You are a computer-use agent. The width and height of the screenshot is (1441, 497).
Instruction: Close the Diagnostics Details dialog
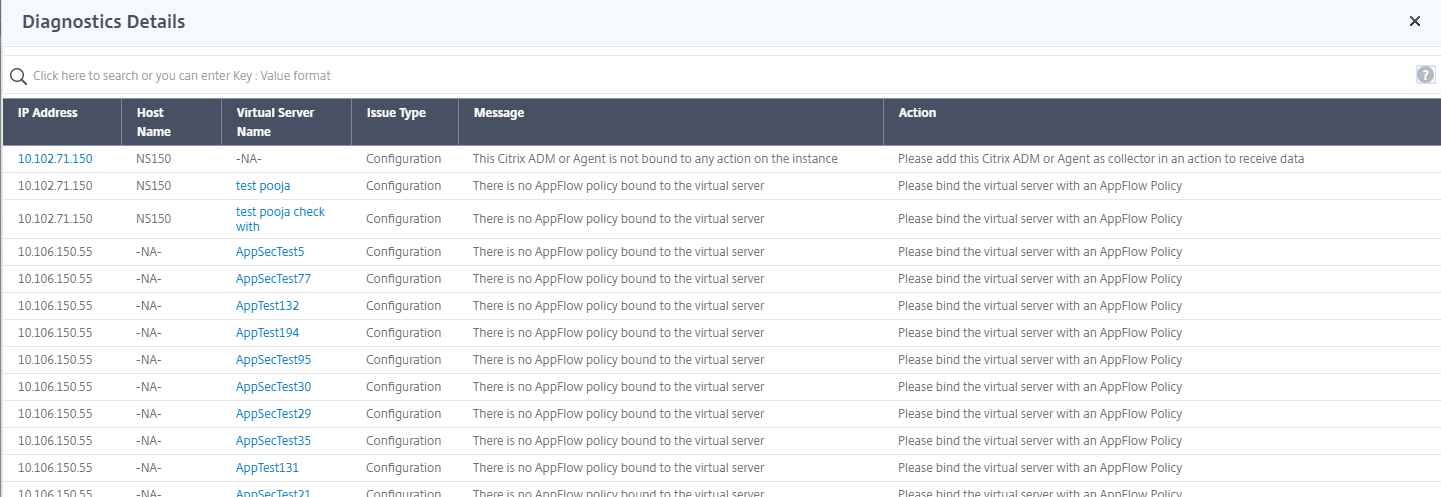[x=1414, y=21]
